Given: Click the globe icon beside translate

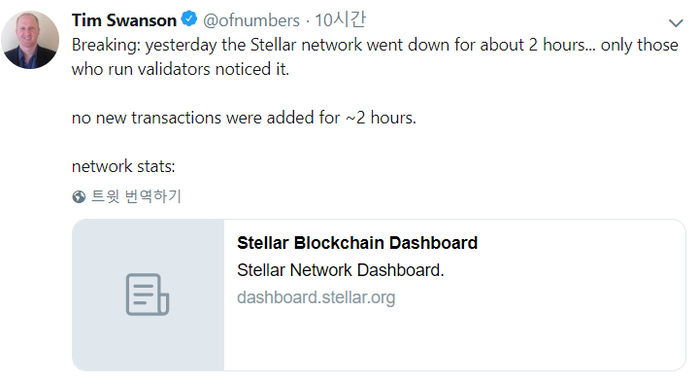Looking at the screenshot, I should (x=79, y=196).
